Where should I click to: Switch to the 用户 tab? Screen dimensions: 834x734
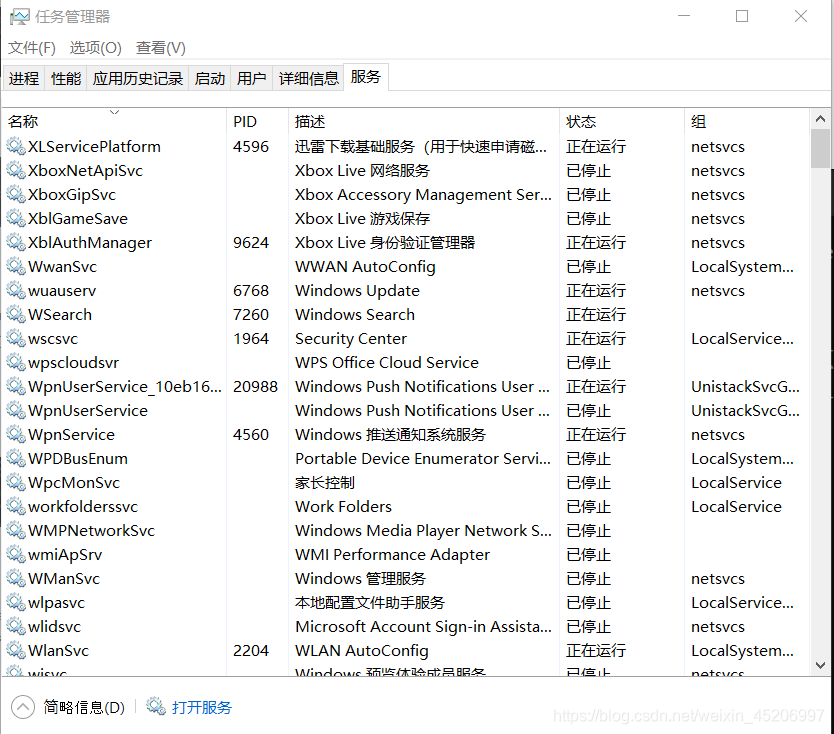(x=252, y=79)
